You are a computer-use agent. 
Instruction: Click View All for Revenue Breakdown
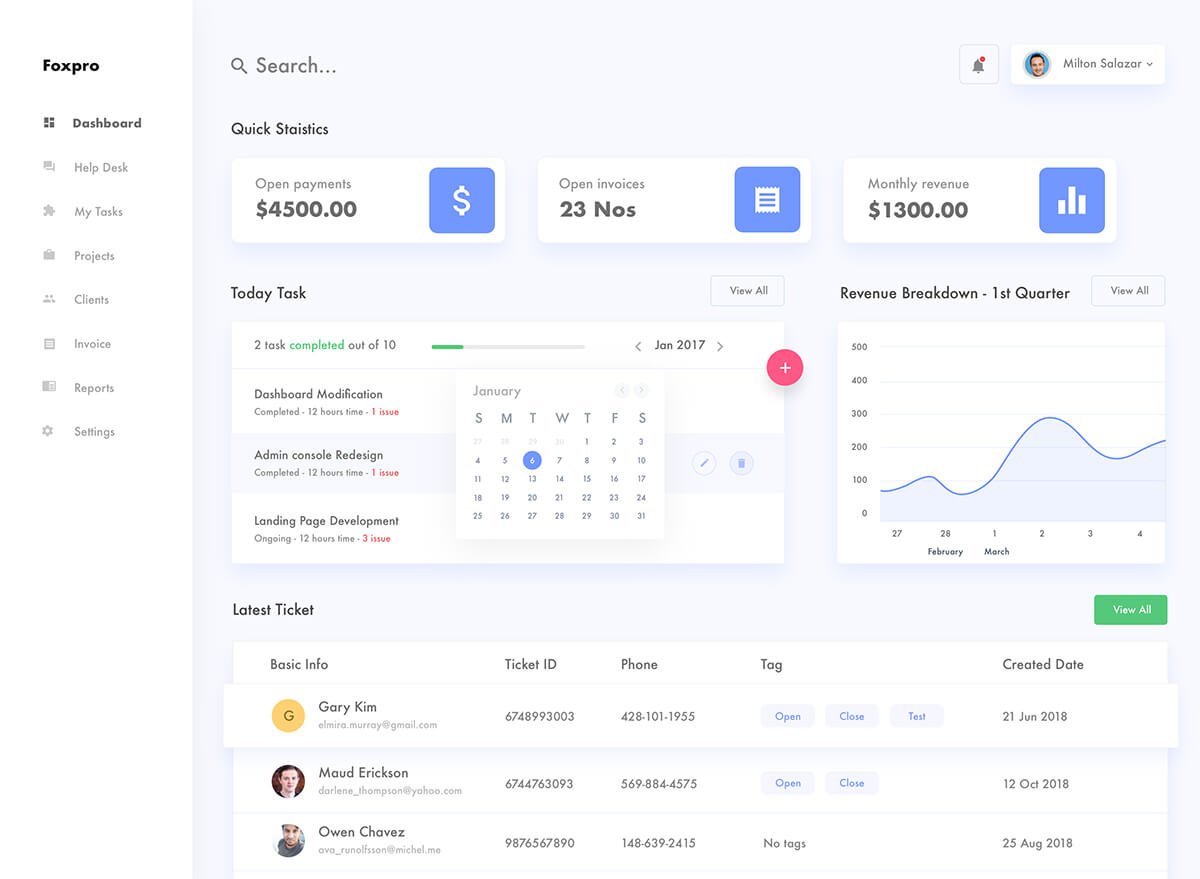click(1128, 291)
